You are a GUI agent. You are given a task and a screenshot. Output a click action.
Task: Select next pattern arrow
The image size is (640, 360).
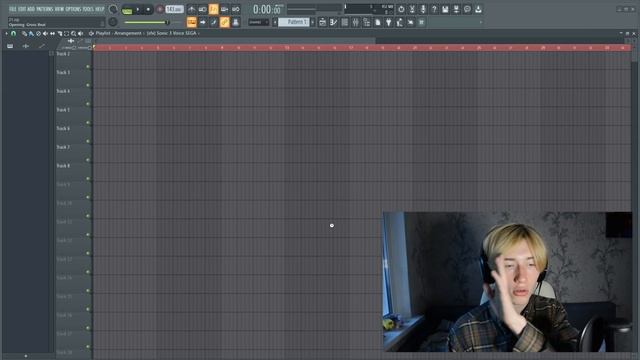click(x=313, y=22)
